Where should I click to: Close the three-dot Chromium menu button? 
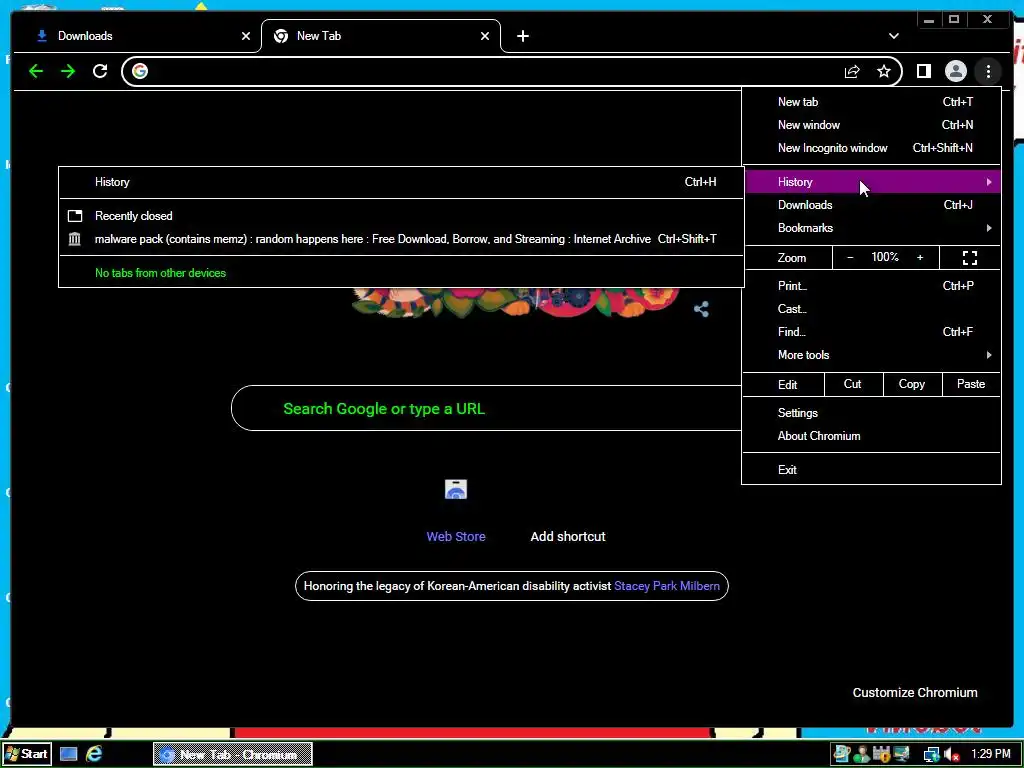pyautogui.click(x=988, y=71)
